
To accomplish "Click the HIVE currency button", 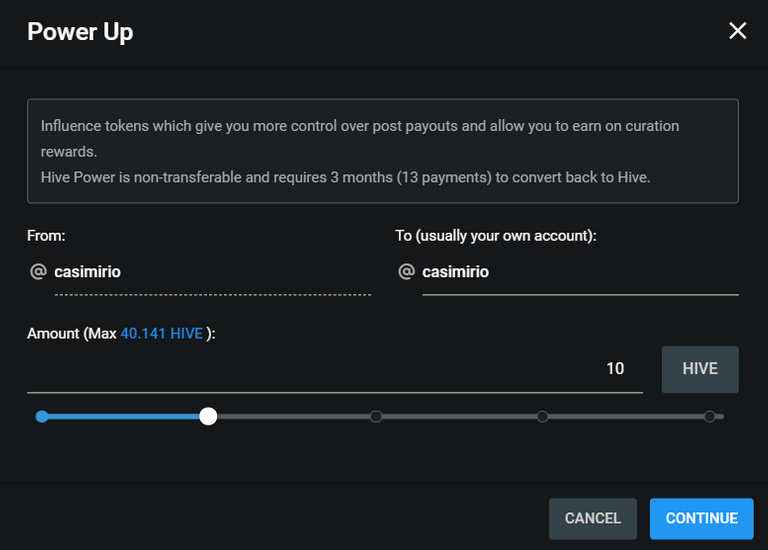I will pyautogui.click(x=700, y=369).
